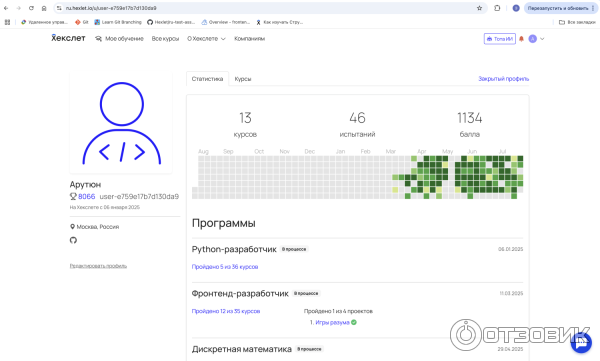Image resolution: width=600 pixels, height=361 pixels.
Task: Click the '46 испытаний' statistic
Action: pyautogui.click(x=357, y=124)
